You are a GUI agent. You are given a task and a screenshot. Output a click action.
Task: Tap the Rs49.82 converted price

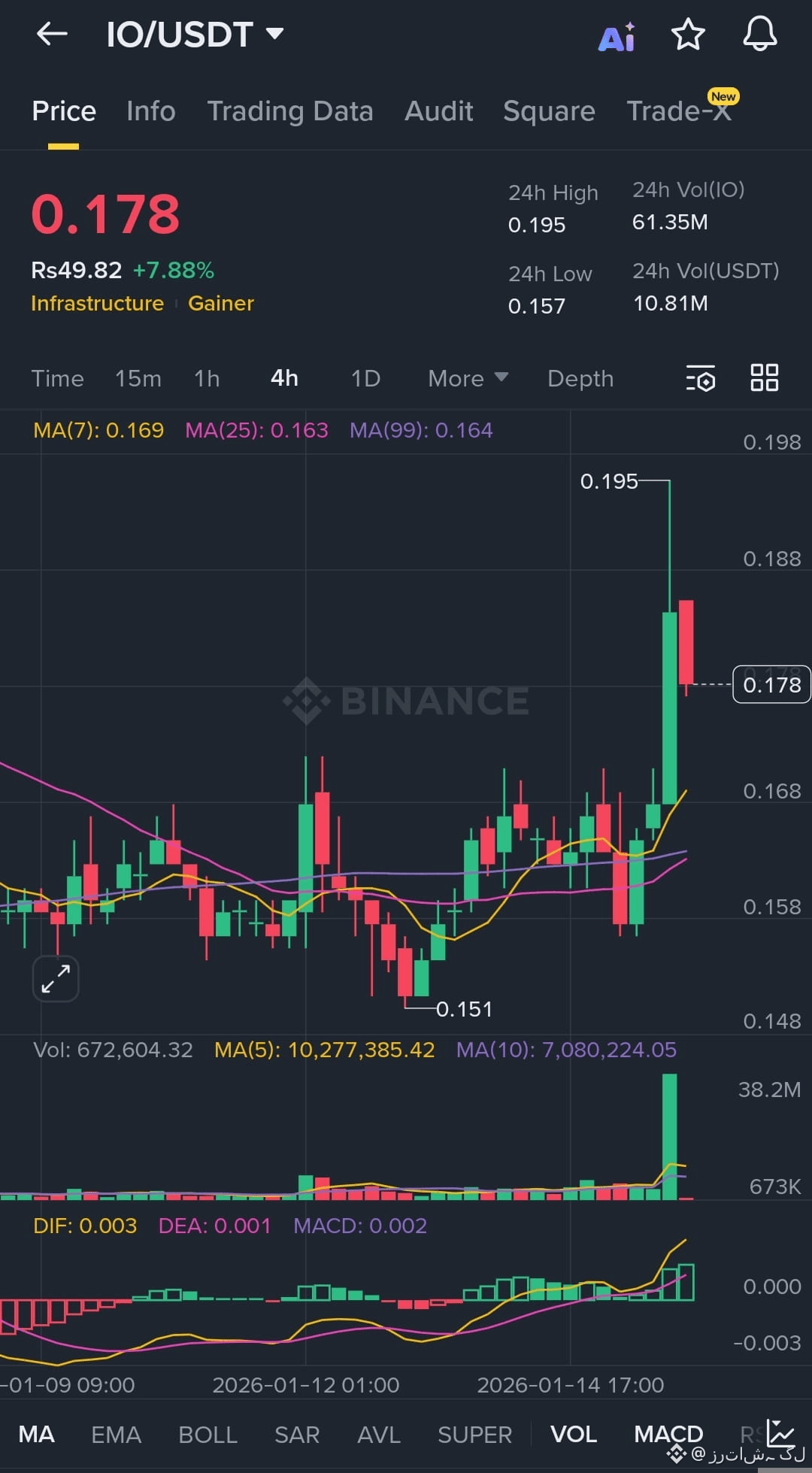(76, 270)
